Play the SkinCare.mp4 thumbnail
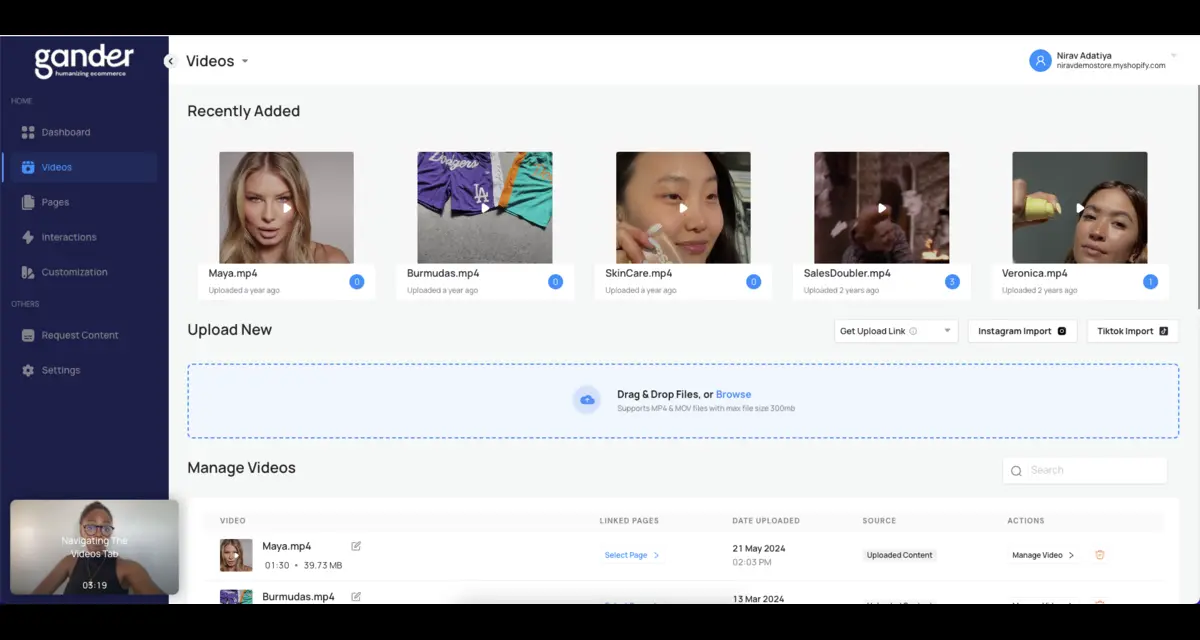Screen dimensions: 1200x640 (x=683, y=208)
